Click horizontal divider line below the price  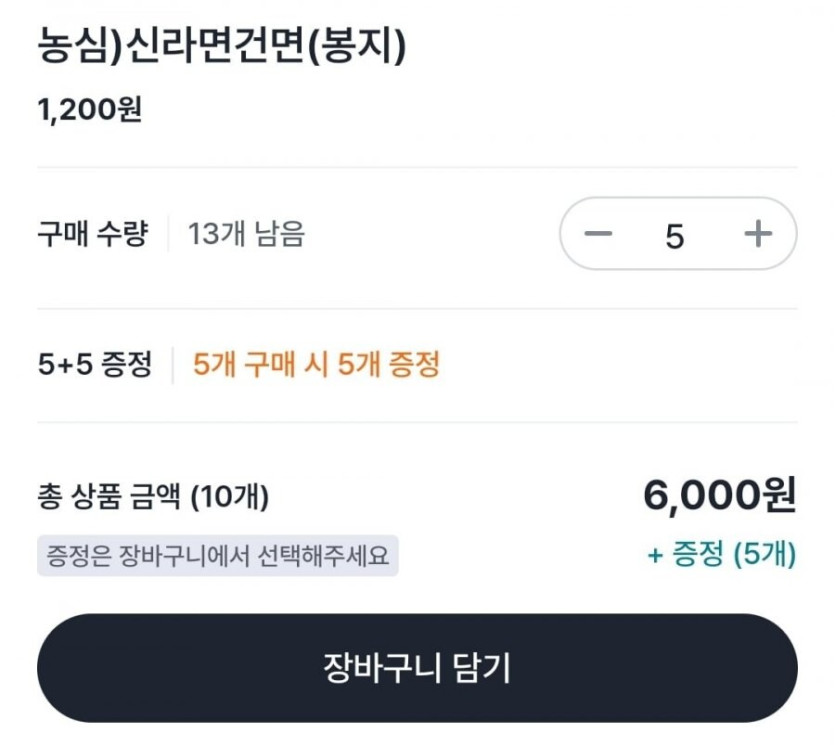[417, 167]
